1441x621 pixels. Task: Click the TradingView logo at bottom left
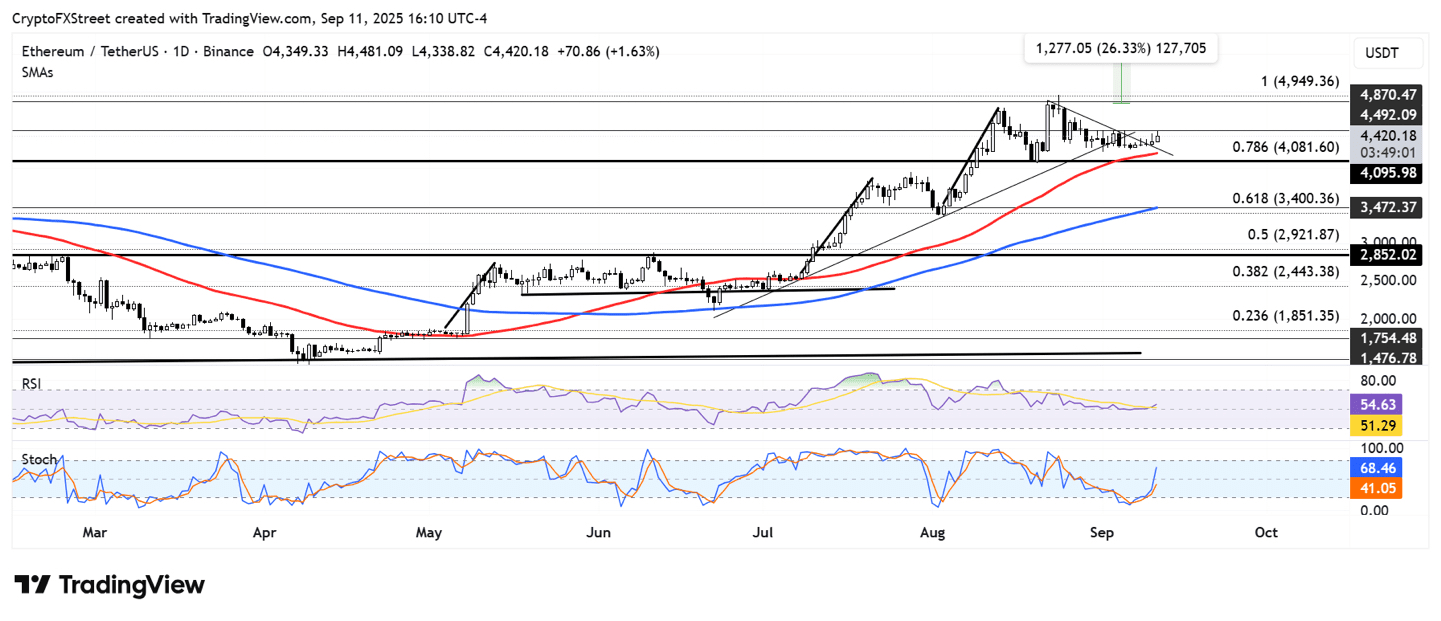109,585
